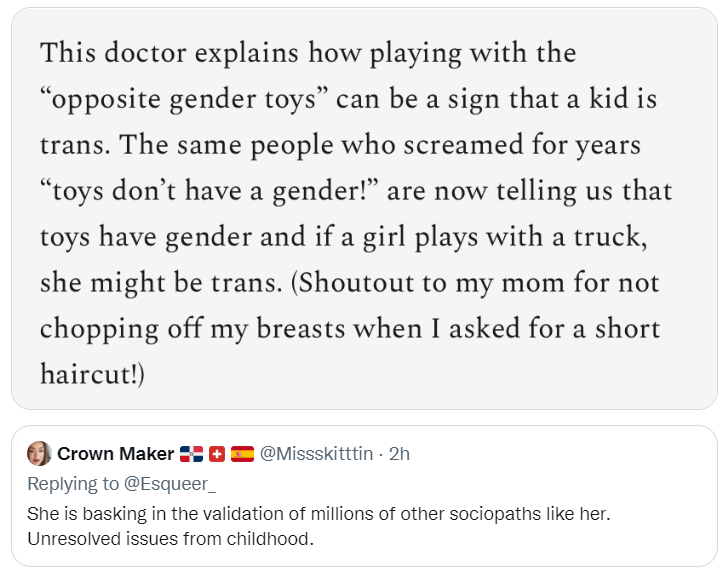Click the word "truck" in the quote
The image size is (726, 576).
pos(628,237)
